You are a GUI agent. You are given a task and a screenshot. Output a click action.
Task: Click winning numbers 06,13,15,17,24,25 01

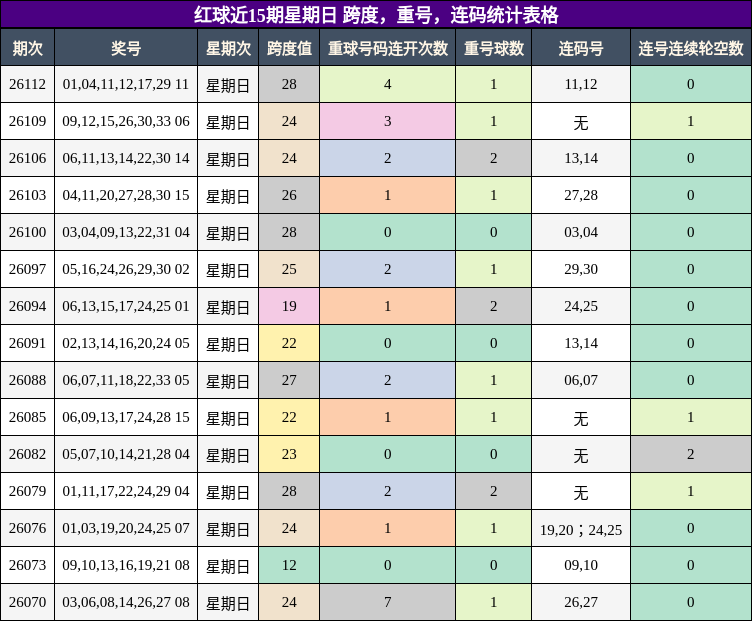(x=126, y=306)
